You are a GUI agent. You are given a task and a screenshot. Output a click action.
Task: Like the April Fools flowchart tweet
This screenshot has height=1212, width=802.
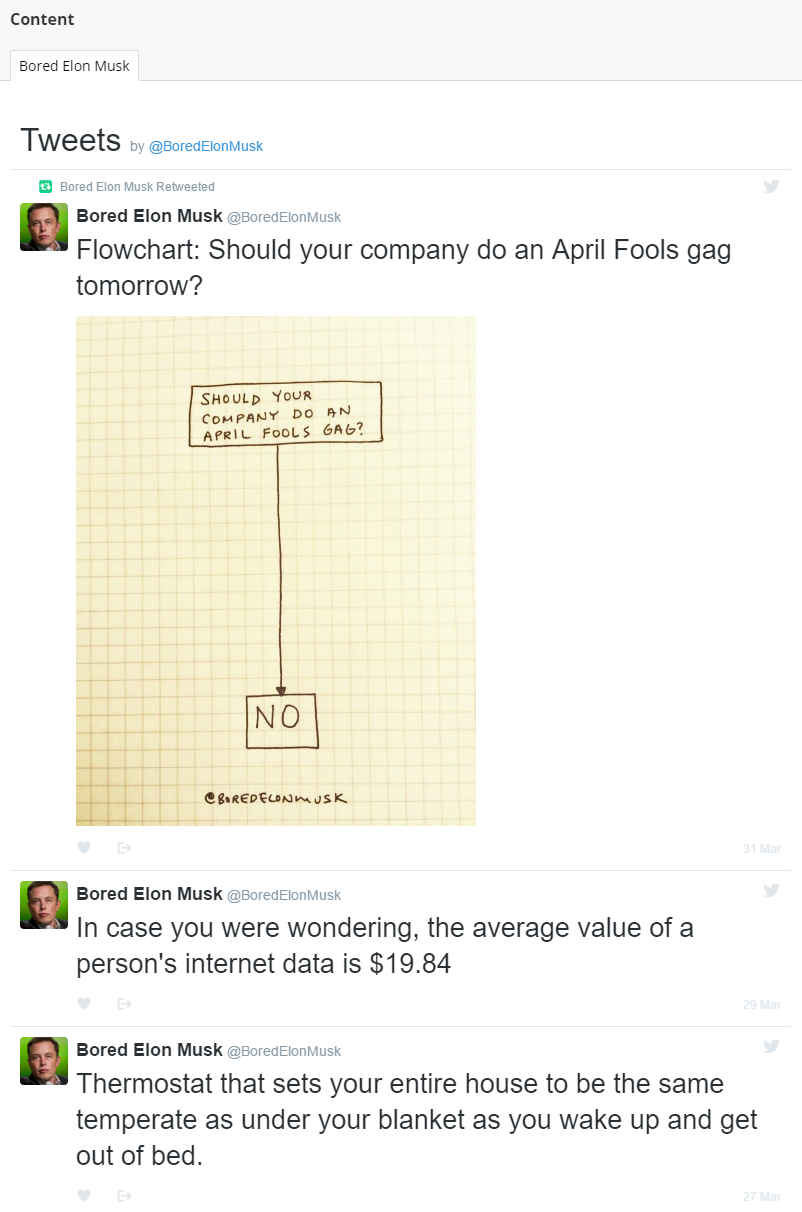coord(84,847)
